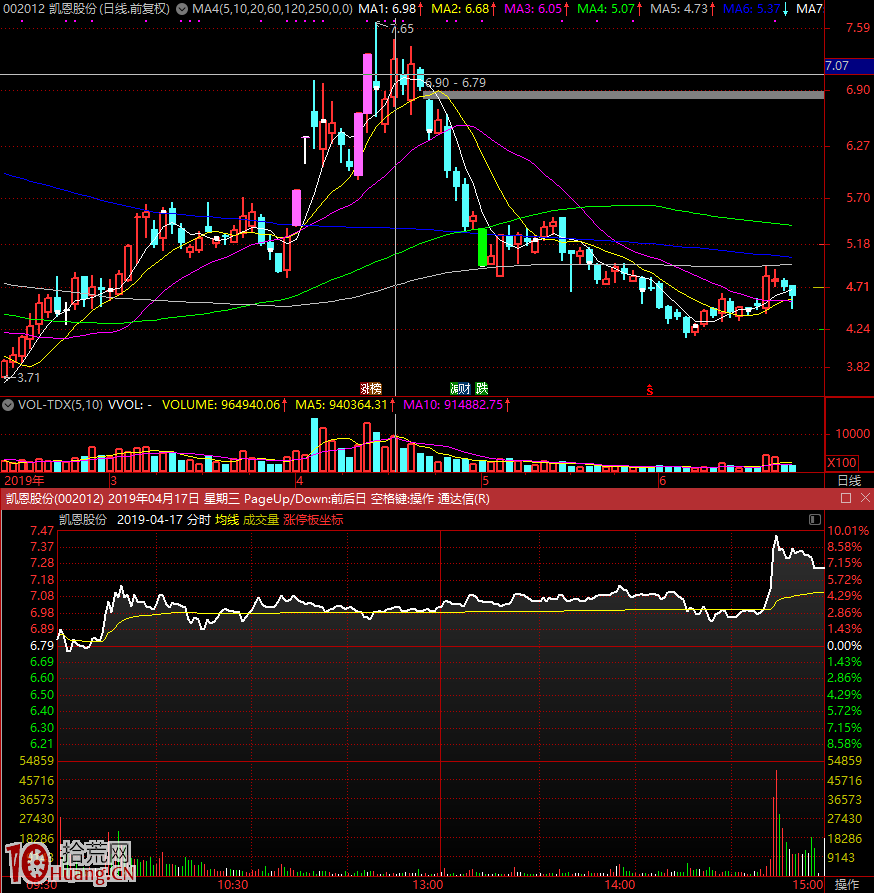The width and height of the screenshot is (874, 893).
Task: Toggle the 均线 average line display
Action: point(227,520)
